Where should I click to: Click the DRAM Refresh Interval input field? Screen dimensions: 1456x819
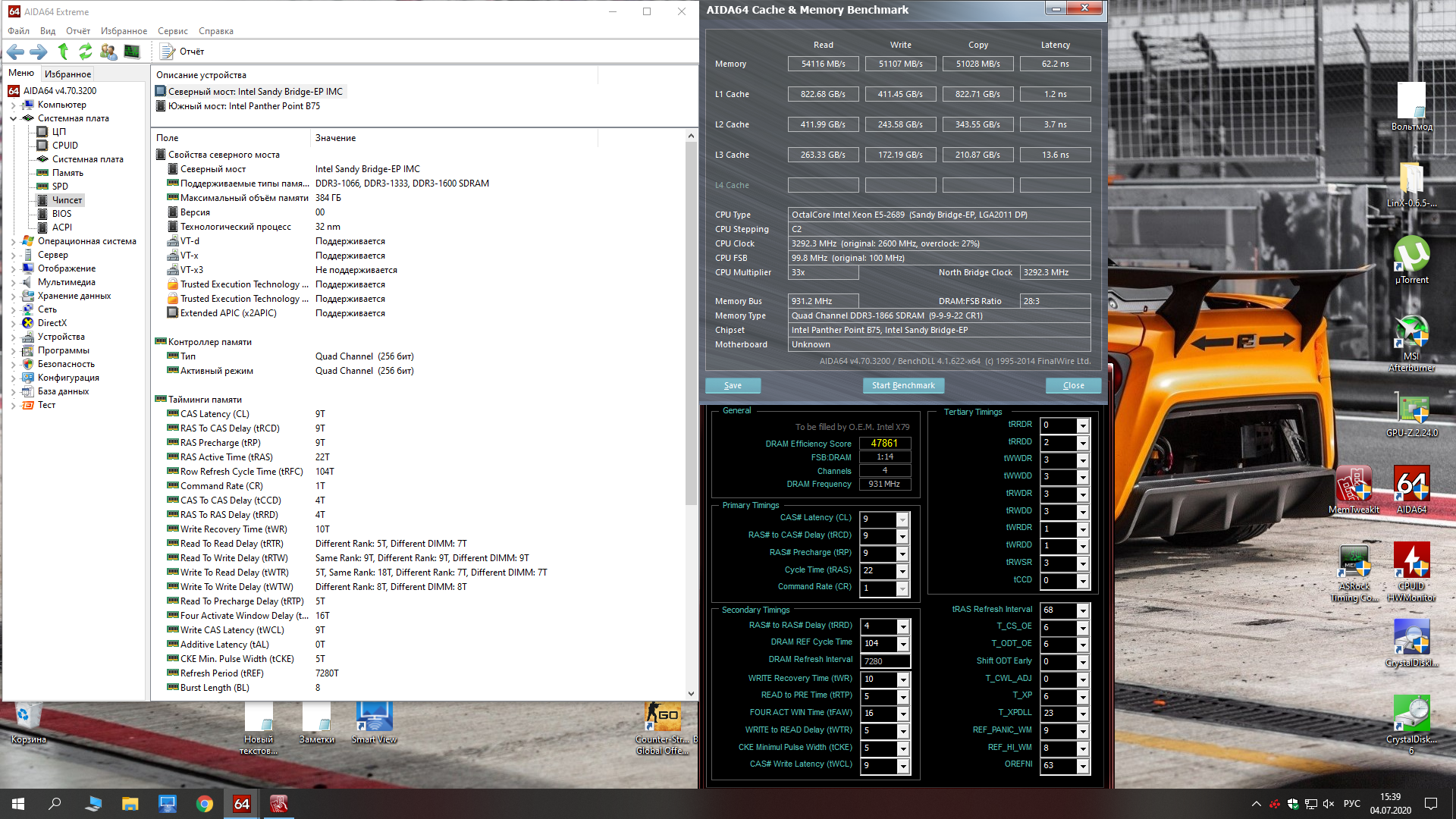884,661
